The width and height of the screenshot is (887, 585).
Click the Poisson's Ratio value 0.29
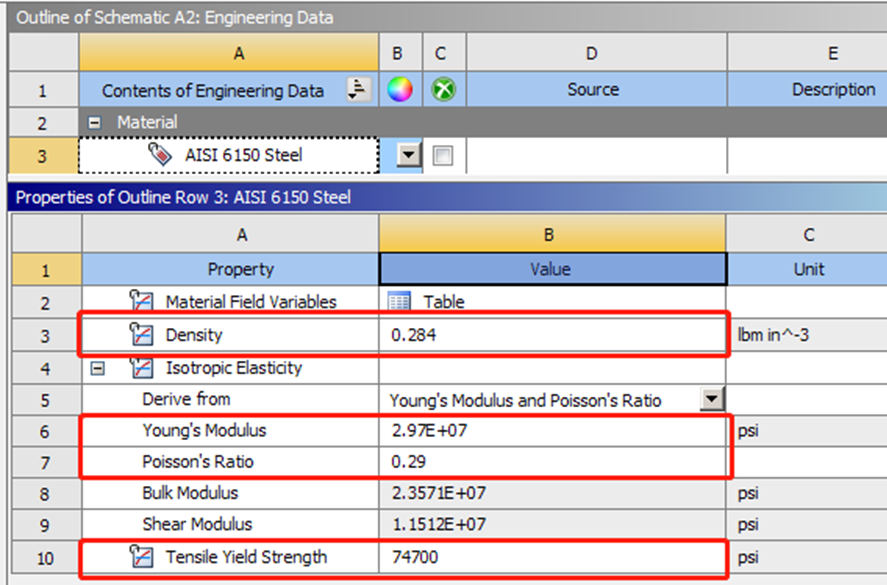[408, 462]
